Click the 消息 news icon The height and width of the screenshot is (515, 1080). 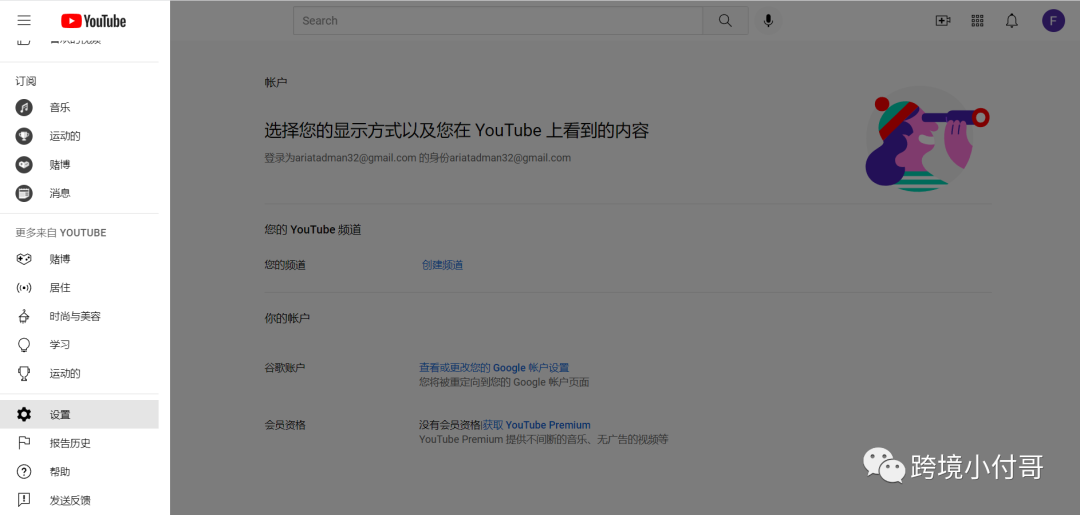24,193
